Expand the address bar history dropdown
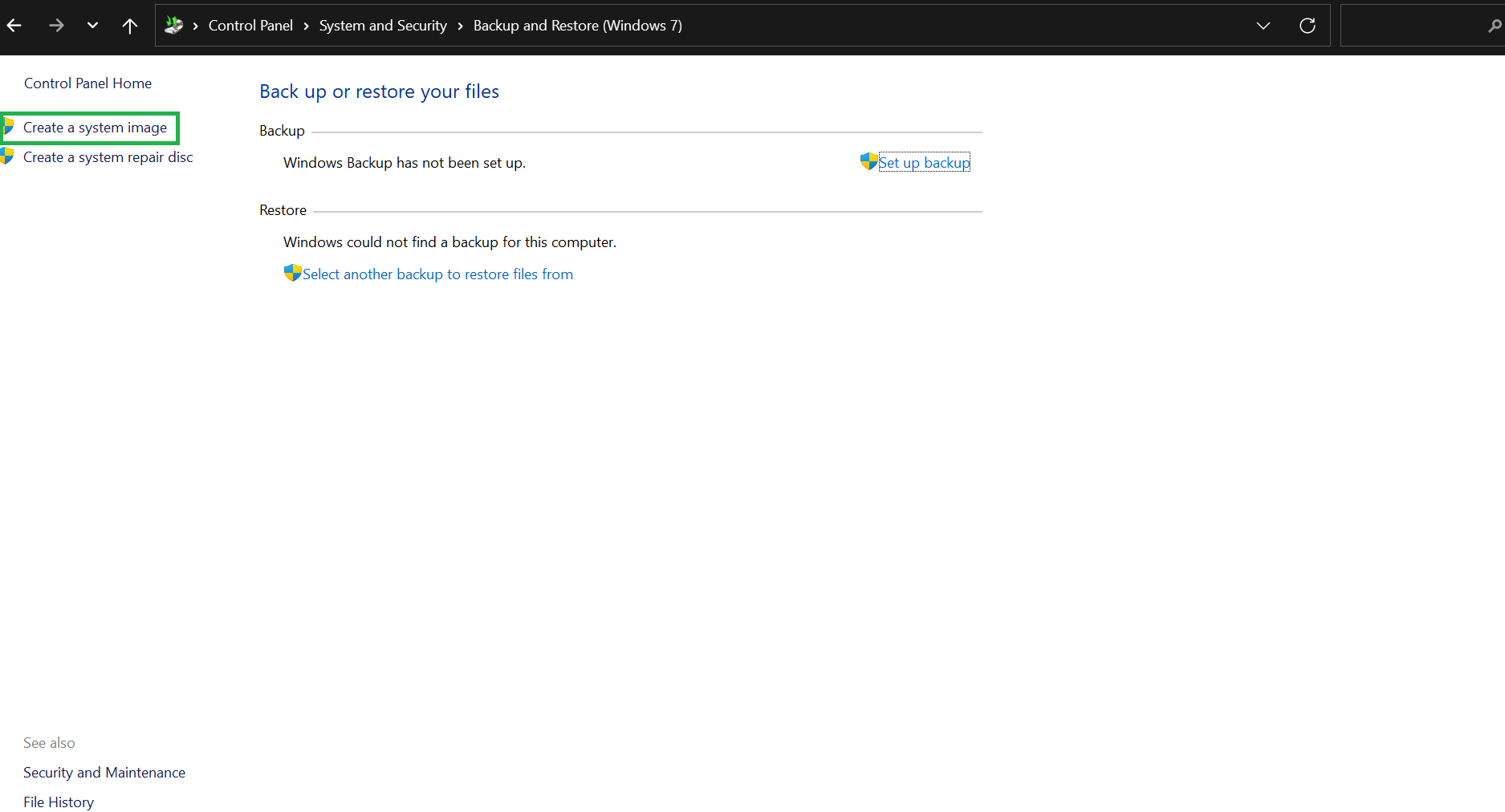Viewport: 1505px width, 812px height. [1263, 26]
